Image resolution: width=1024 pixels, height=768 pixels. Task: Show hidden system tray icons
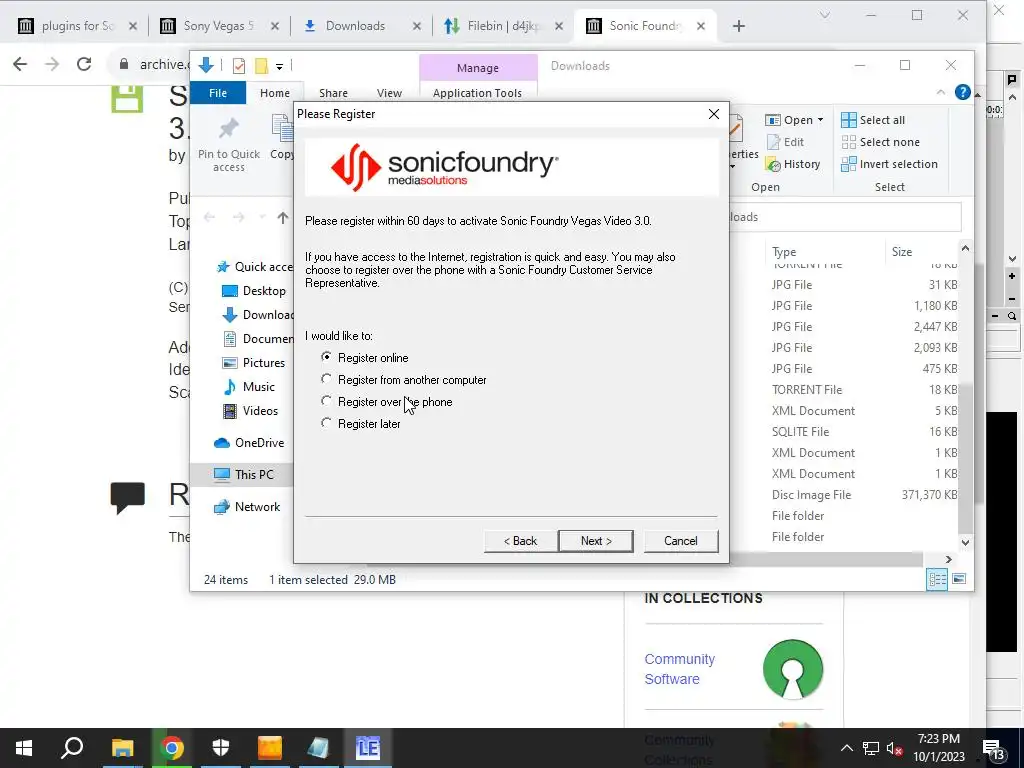coord(846,748)
